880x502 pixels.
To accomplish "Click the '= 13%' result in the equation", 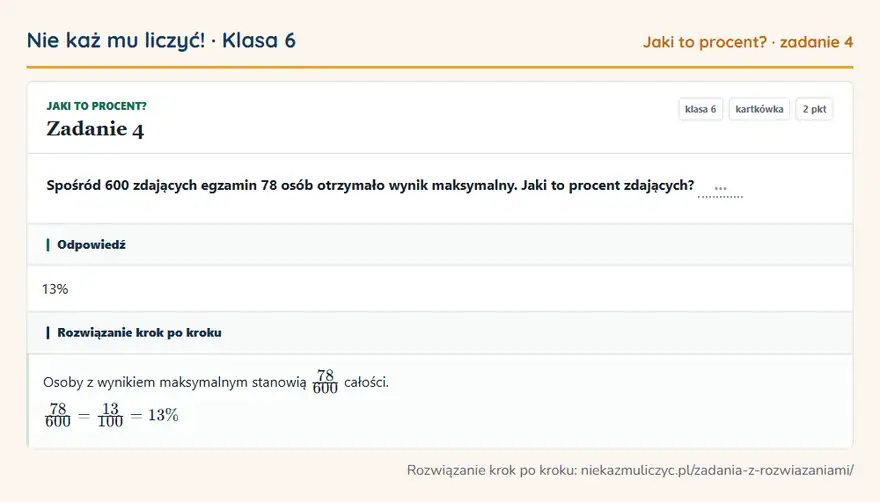I will pyautogui.click(x=154, y=416).
